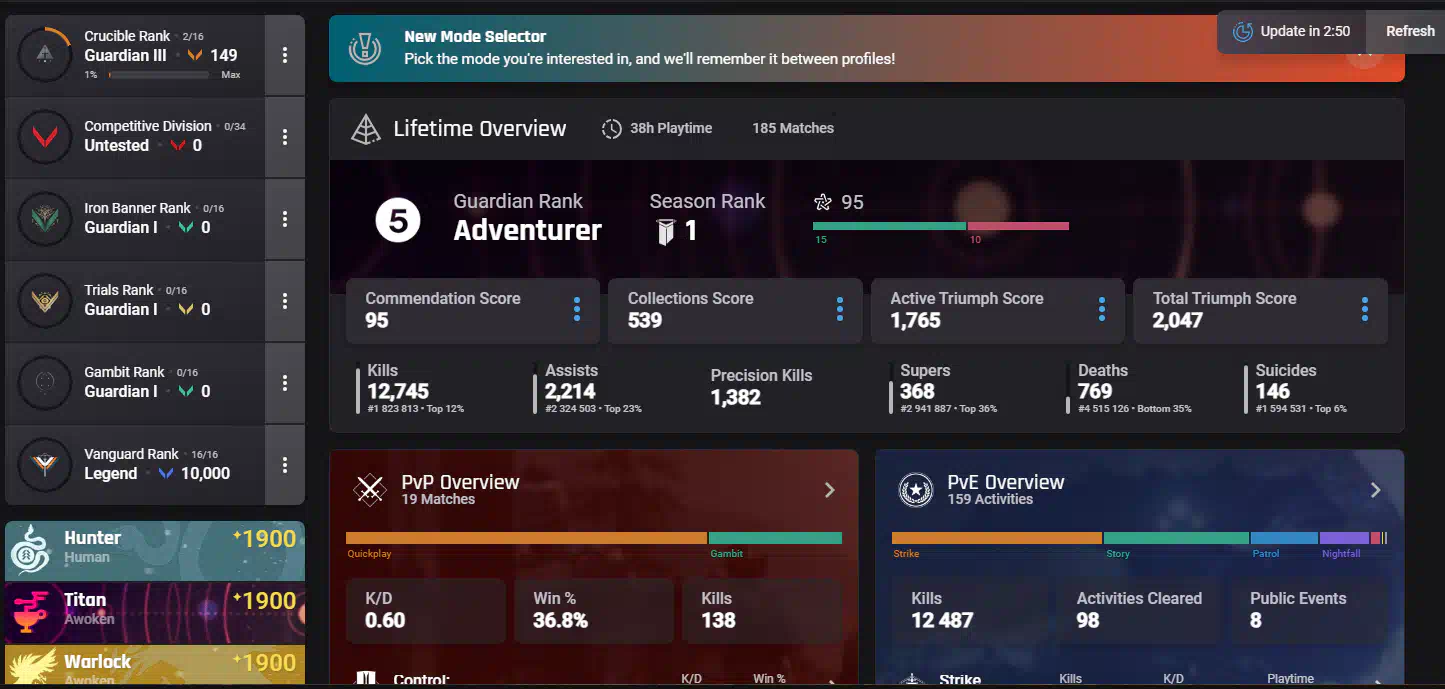This screenshot has height=689, width=1445.
Task: Click the Gambit Rank emblem icon
Action: point(44,383)
